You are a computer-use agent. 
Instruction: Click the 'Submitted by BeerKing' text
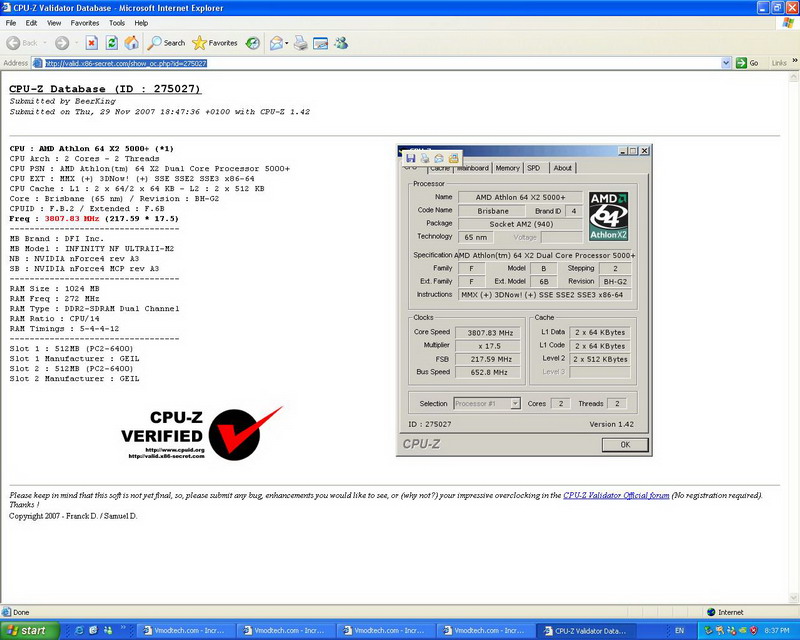tap(63, 101)
